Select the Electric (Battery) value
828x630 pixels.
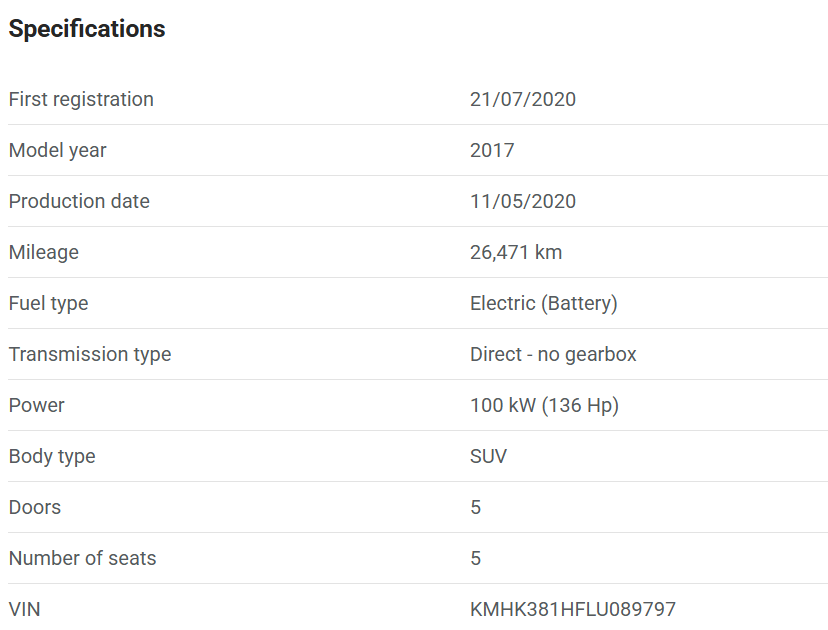pos(544,303)
